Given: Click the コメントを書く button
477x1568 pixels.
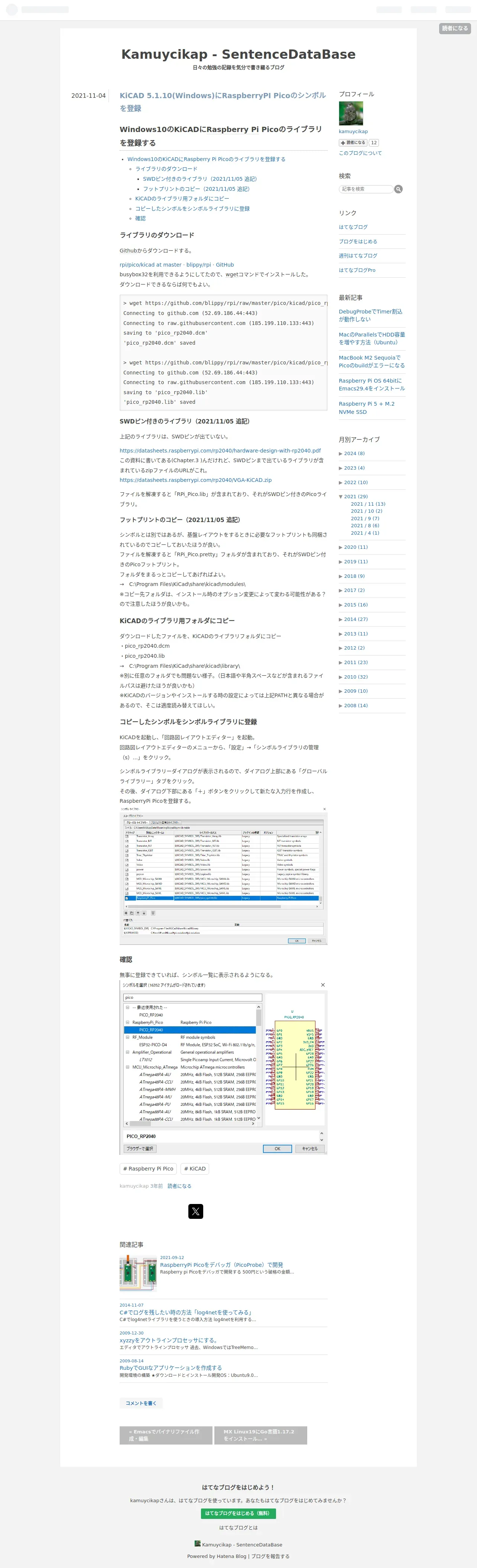Looking at the screenshot, I should (x=141, y=1403).
